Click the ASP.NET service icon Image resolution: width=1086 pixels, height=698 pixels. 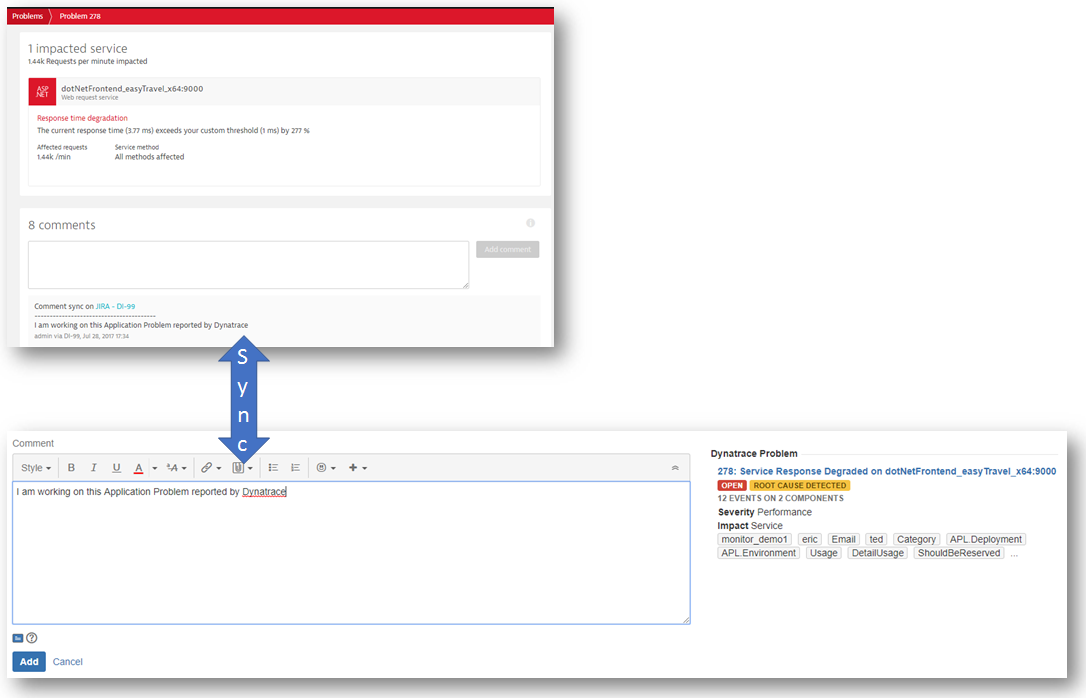(x=42, y=91)
